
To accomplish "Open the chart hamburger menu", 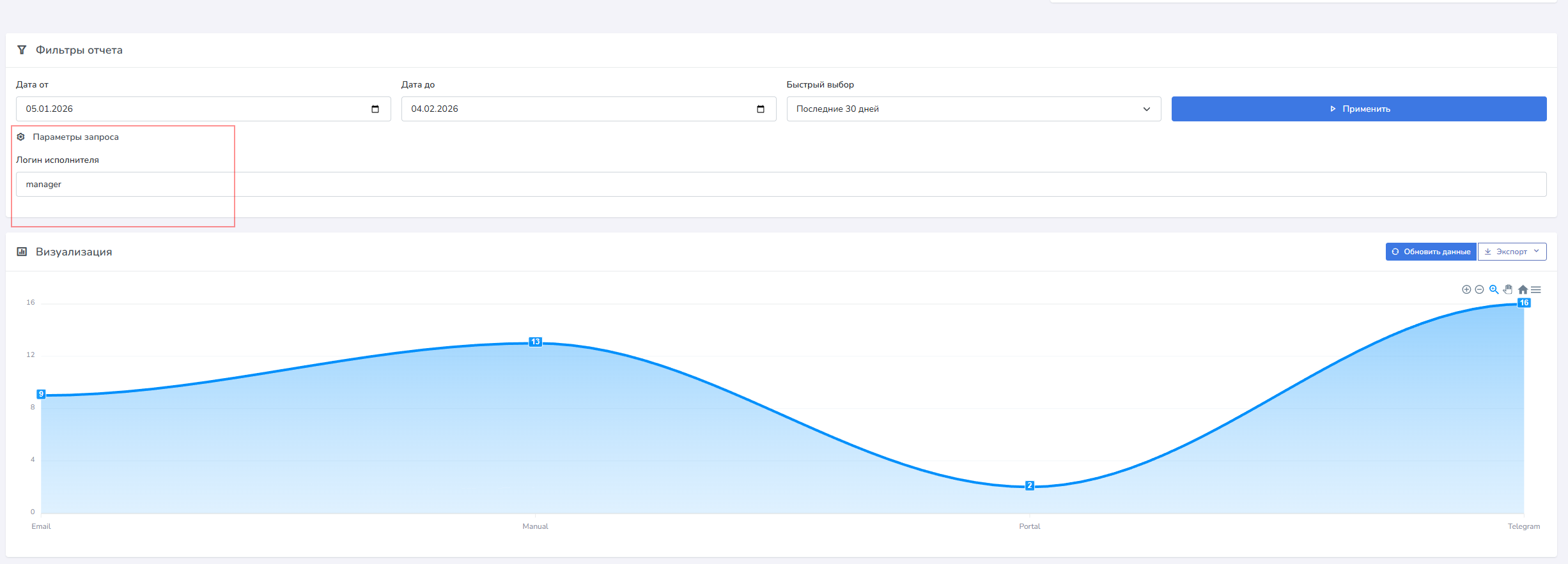I will tap(1535, 289).
